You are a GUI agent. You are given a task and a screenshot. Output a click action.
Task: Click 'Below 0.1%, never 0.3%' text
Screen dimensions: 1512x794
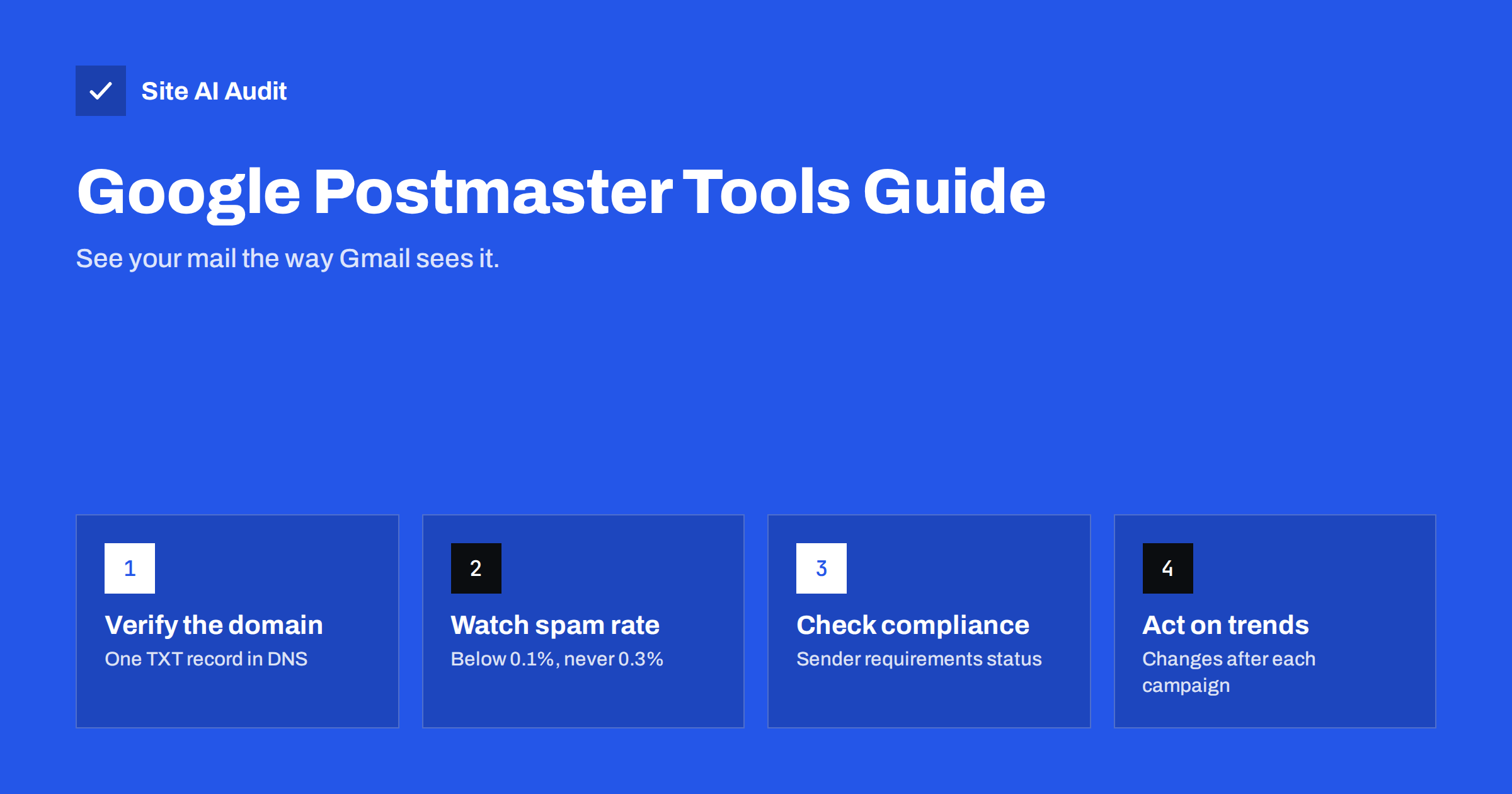tap(557, 659)
